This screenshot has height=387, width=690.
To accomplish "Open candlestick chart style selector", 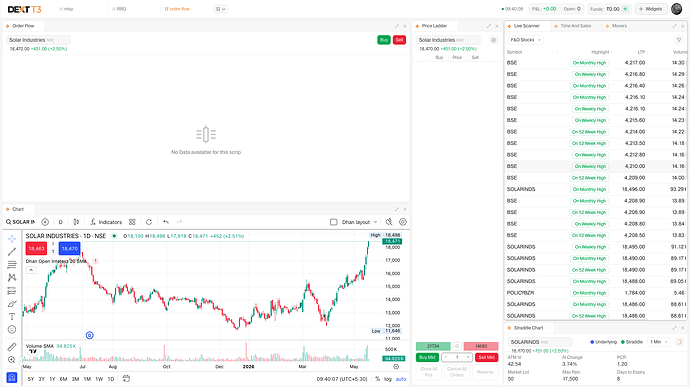I will 76,222.
